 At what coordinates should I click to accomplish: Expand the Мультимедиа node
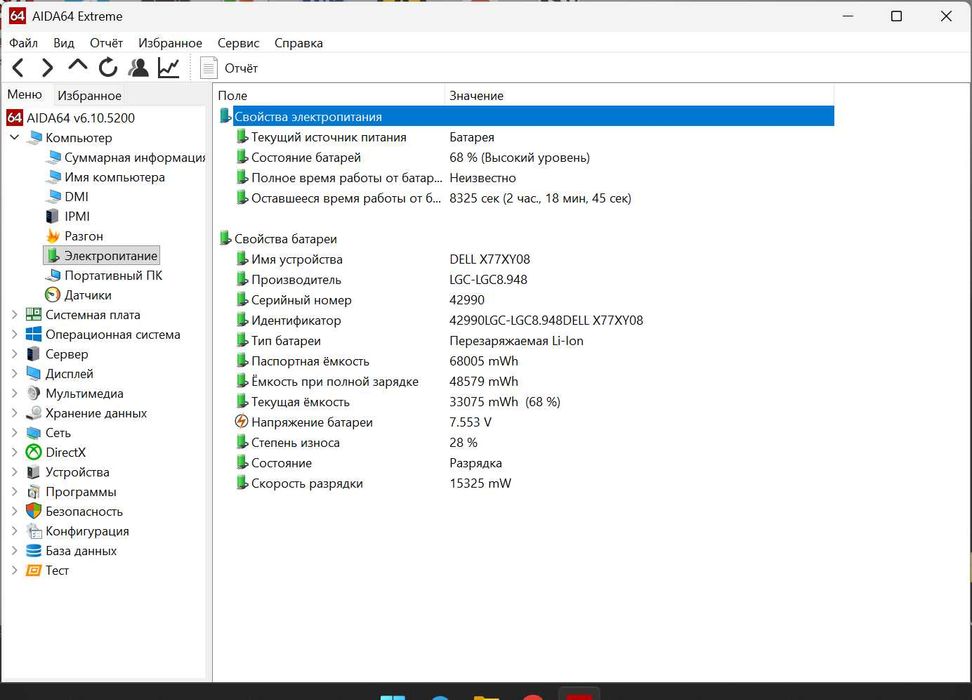[x=14, y=394]
